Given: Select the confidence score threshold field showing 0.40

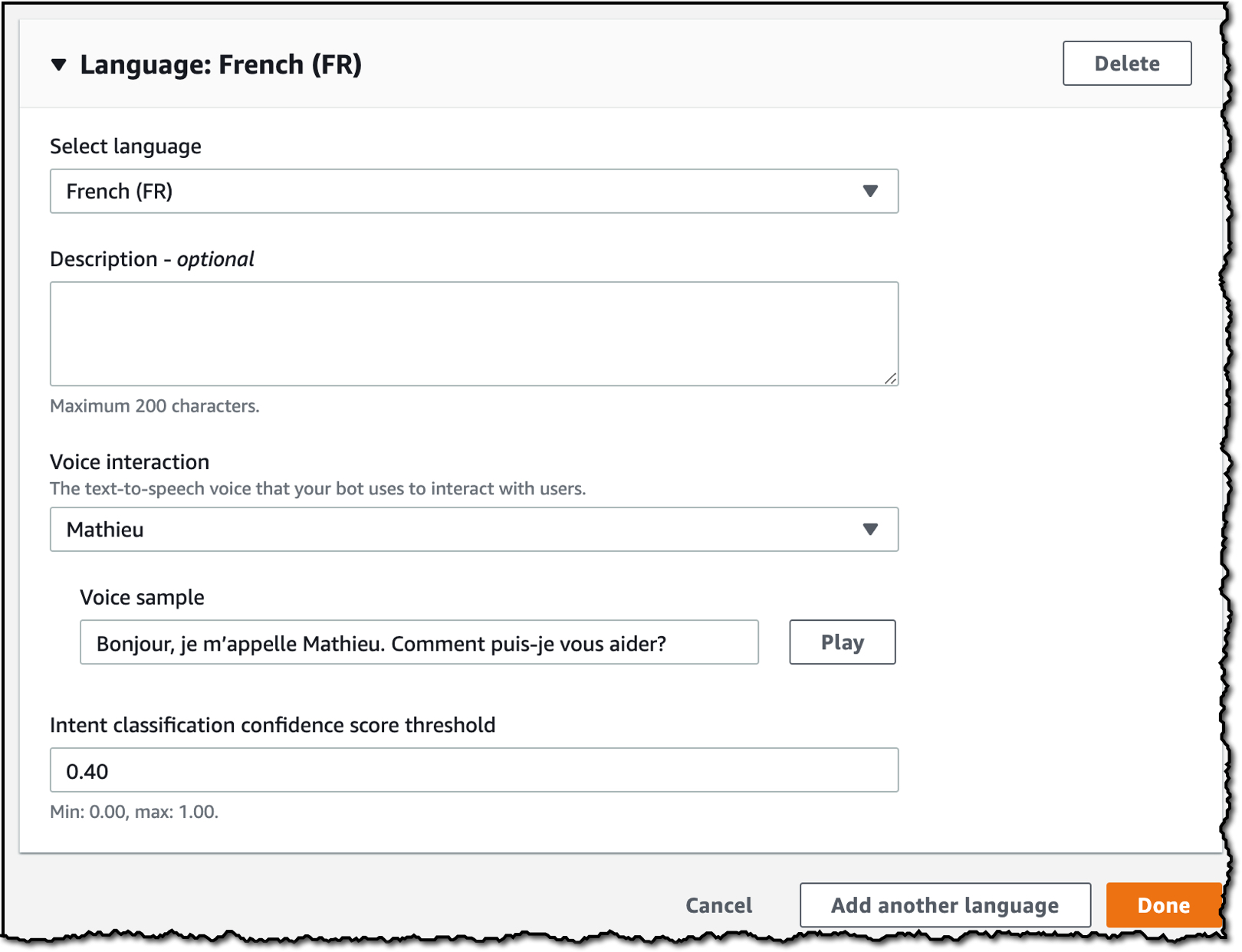Looking at the screenshot, I should [x=474, y=770].
